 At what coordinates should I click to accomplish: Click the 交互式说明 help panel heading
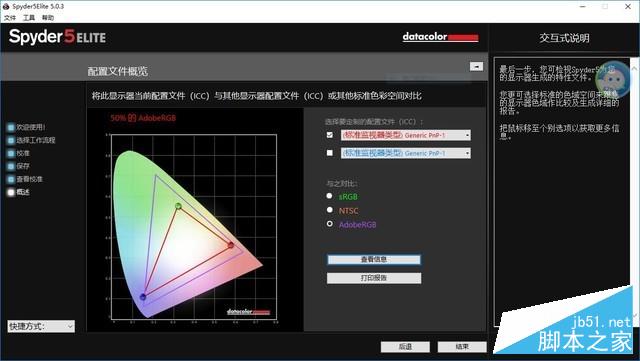click(x=564, y=38)
